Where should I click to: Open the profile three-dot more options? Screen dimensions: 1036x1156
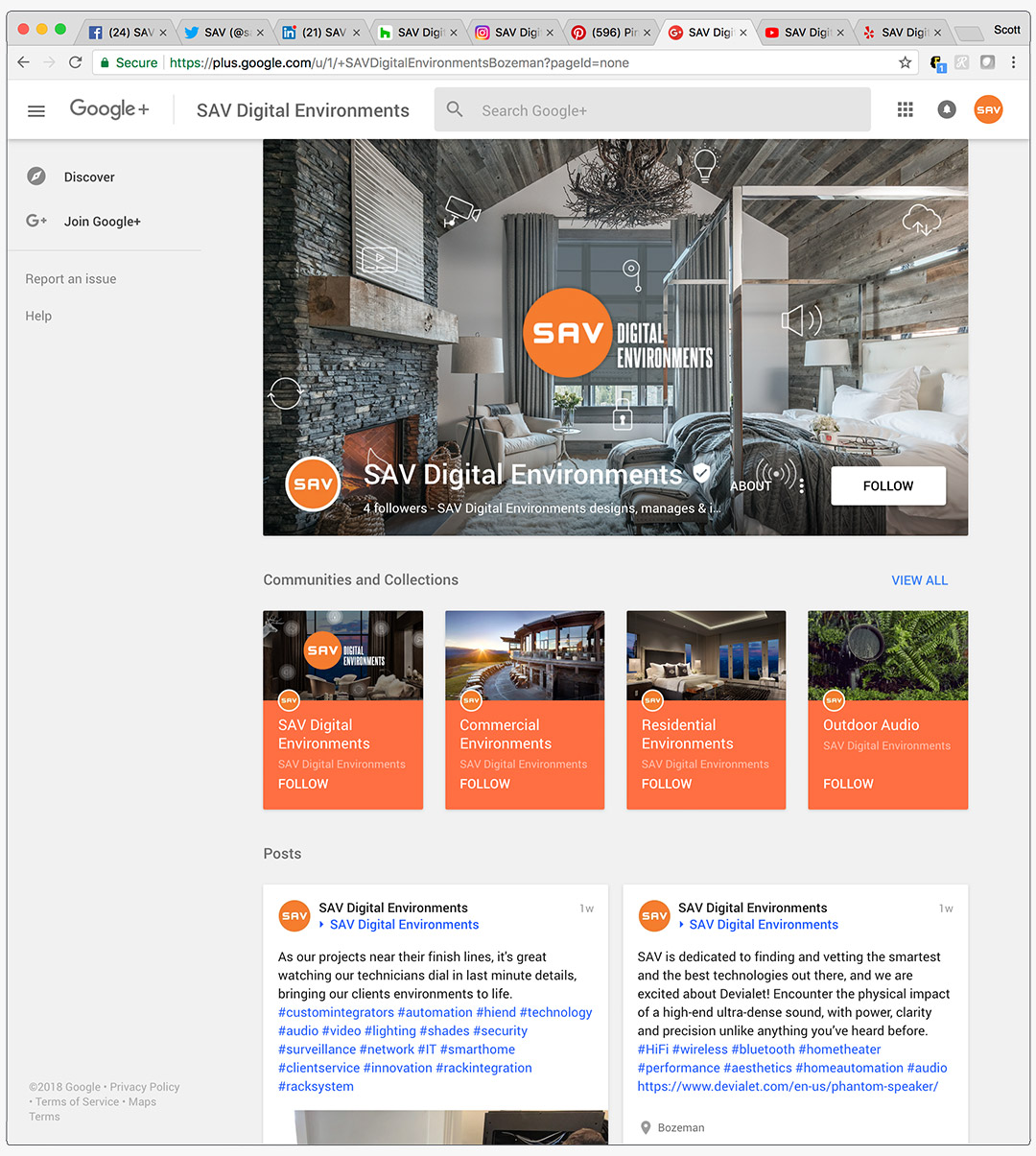802,485
